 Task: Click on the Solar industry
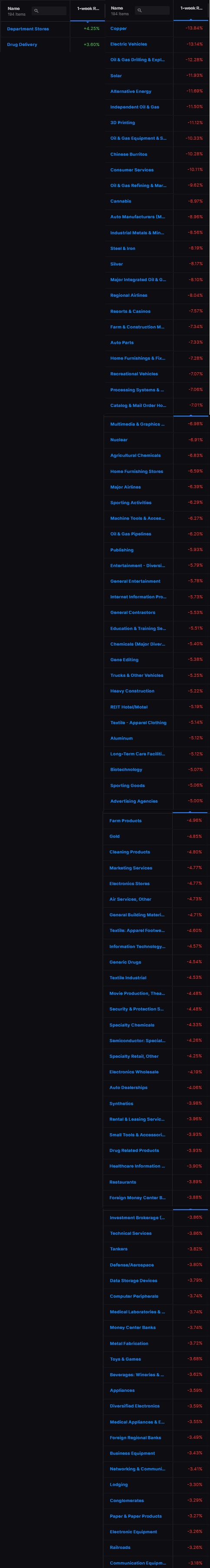(116, 75)
